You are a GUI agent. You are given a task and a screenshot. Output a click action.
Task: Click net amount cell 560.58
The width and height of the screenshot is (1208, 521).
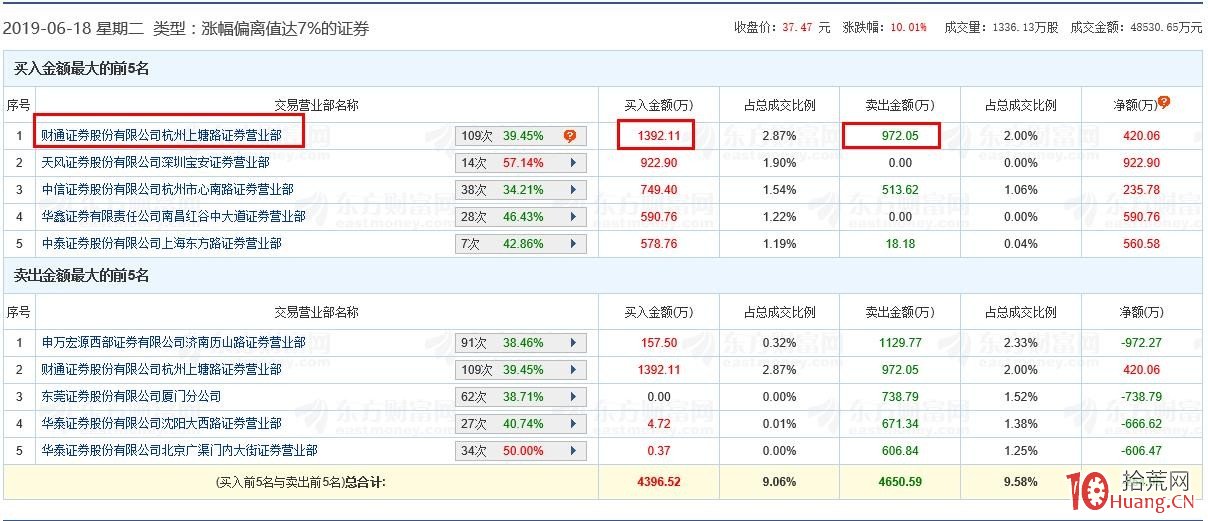click(x=1141, y=244)
